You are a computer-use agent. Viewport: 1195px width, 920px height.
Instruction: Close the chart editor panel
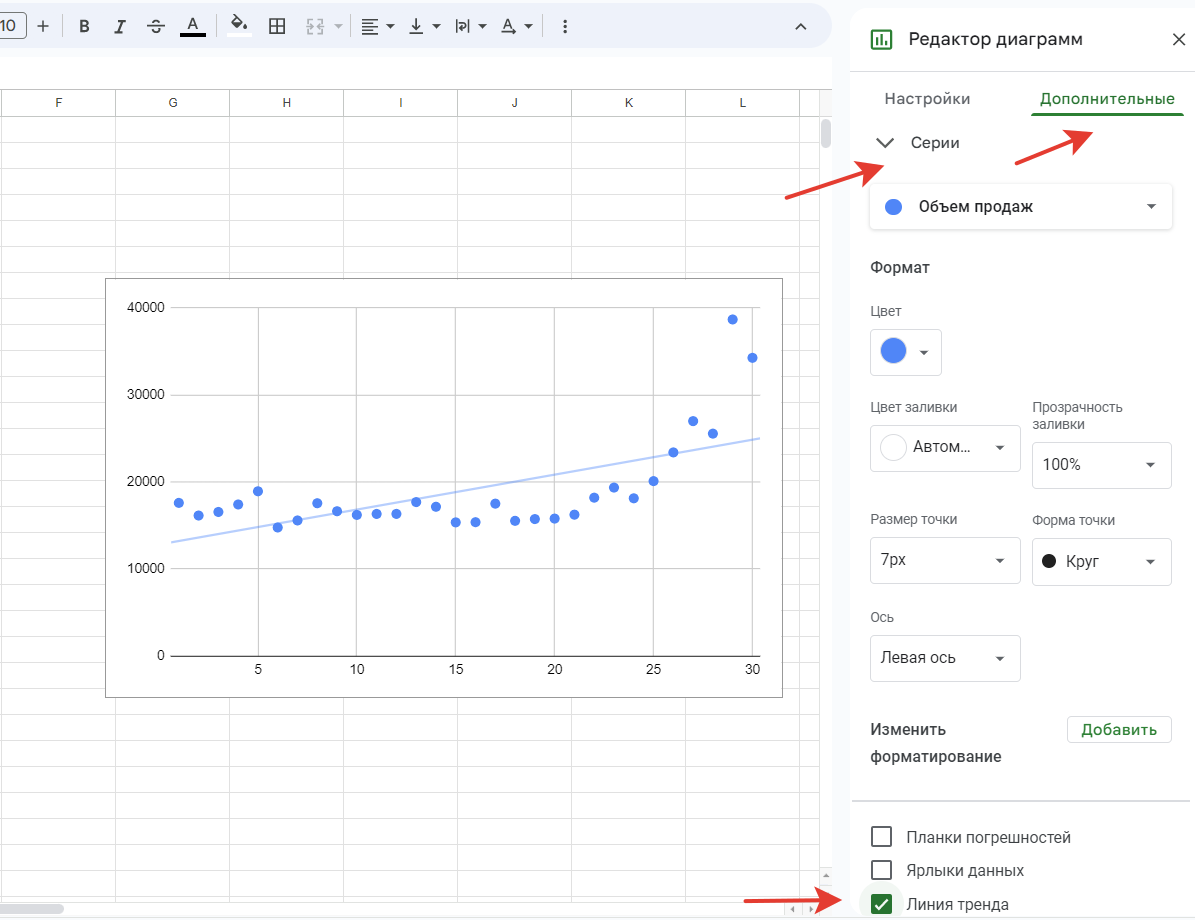1178,39
